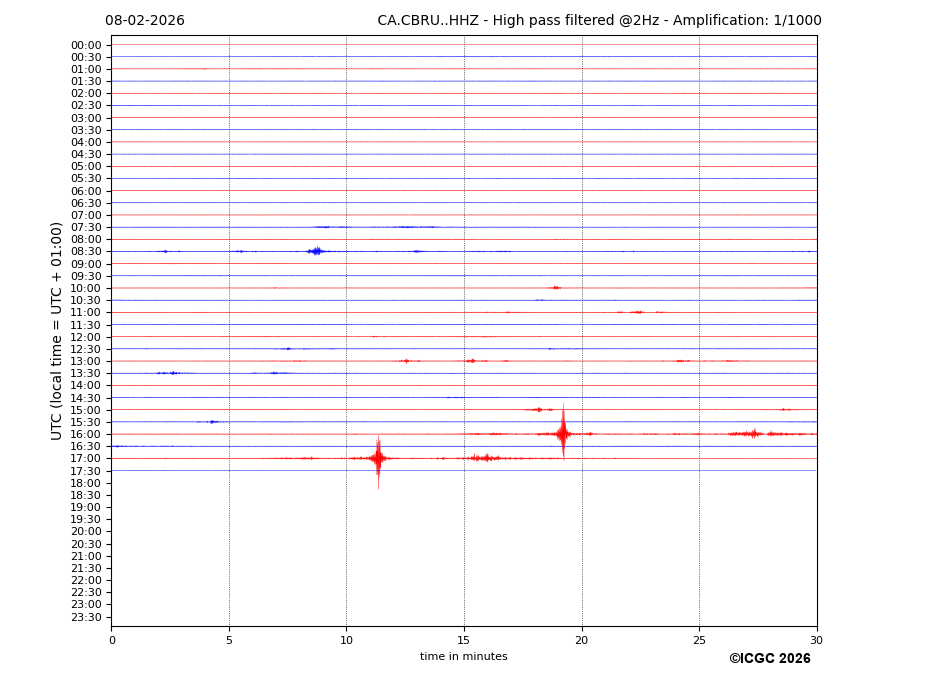Click the UTC local time axis label
The height and width of the screenshot is (696, 927).
click(57, 331)
